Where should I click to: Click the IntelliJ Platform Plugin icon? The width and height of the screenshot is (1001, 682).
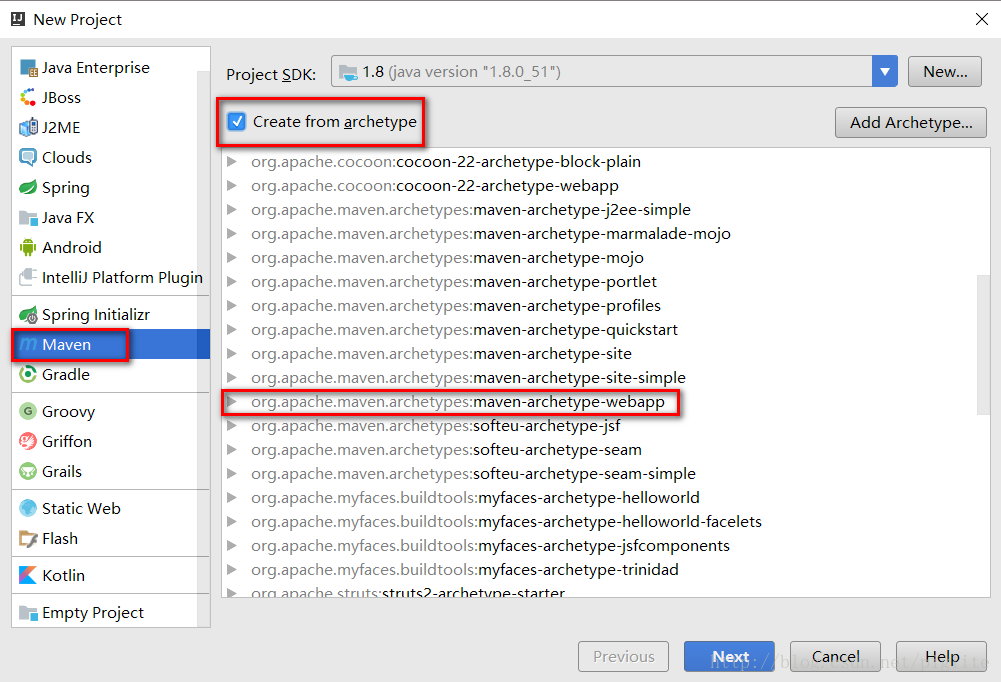point(28,277)
